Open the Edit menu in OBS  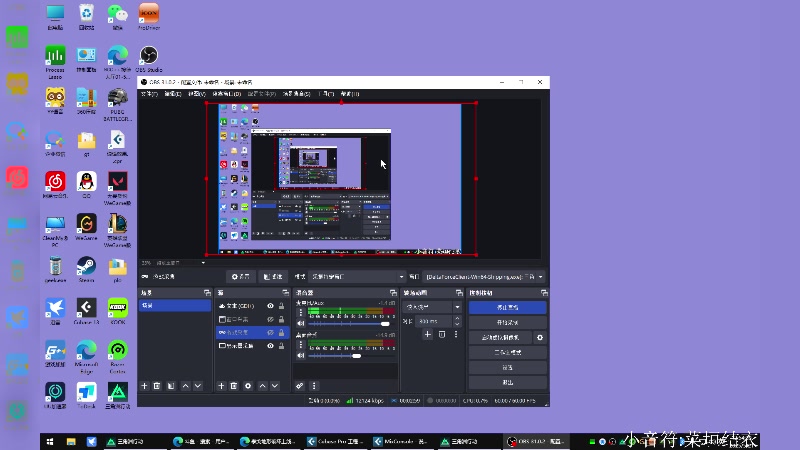point(172,94)
